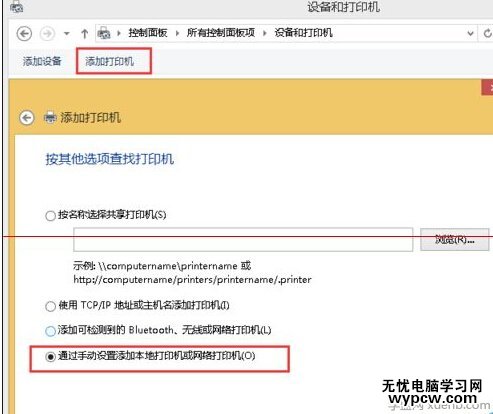Click the printer icon beside 添加打印机 title
This screenshot has height=414, width=493.
tap(50, 117)
